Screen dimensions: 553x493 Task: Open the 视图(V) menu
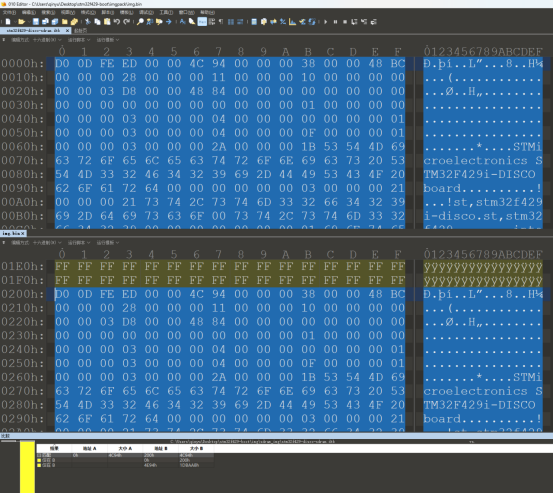(x=68, y=12)
